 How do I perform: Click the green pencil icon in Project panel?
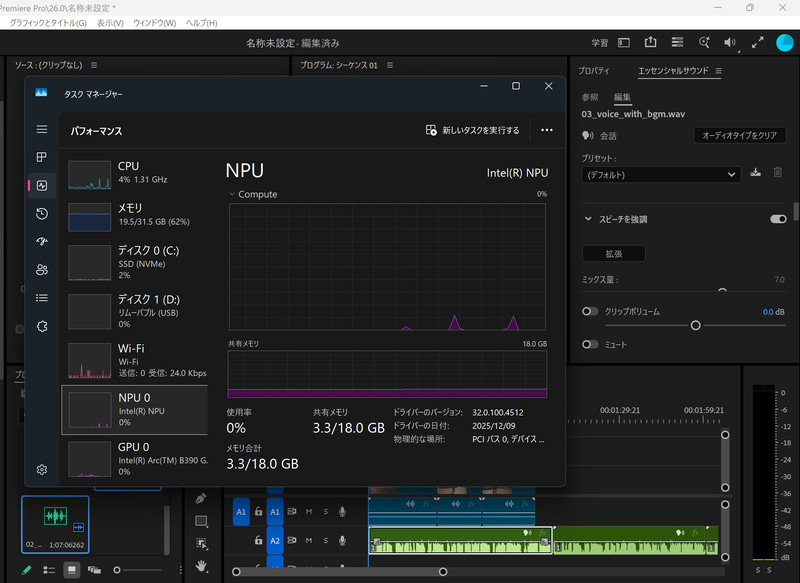point(27,570)
